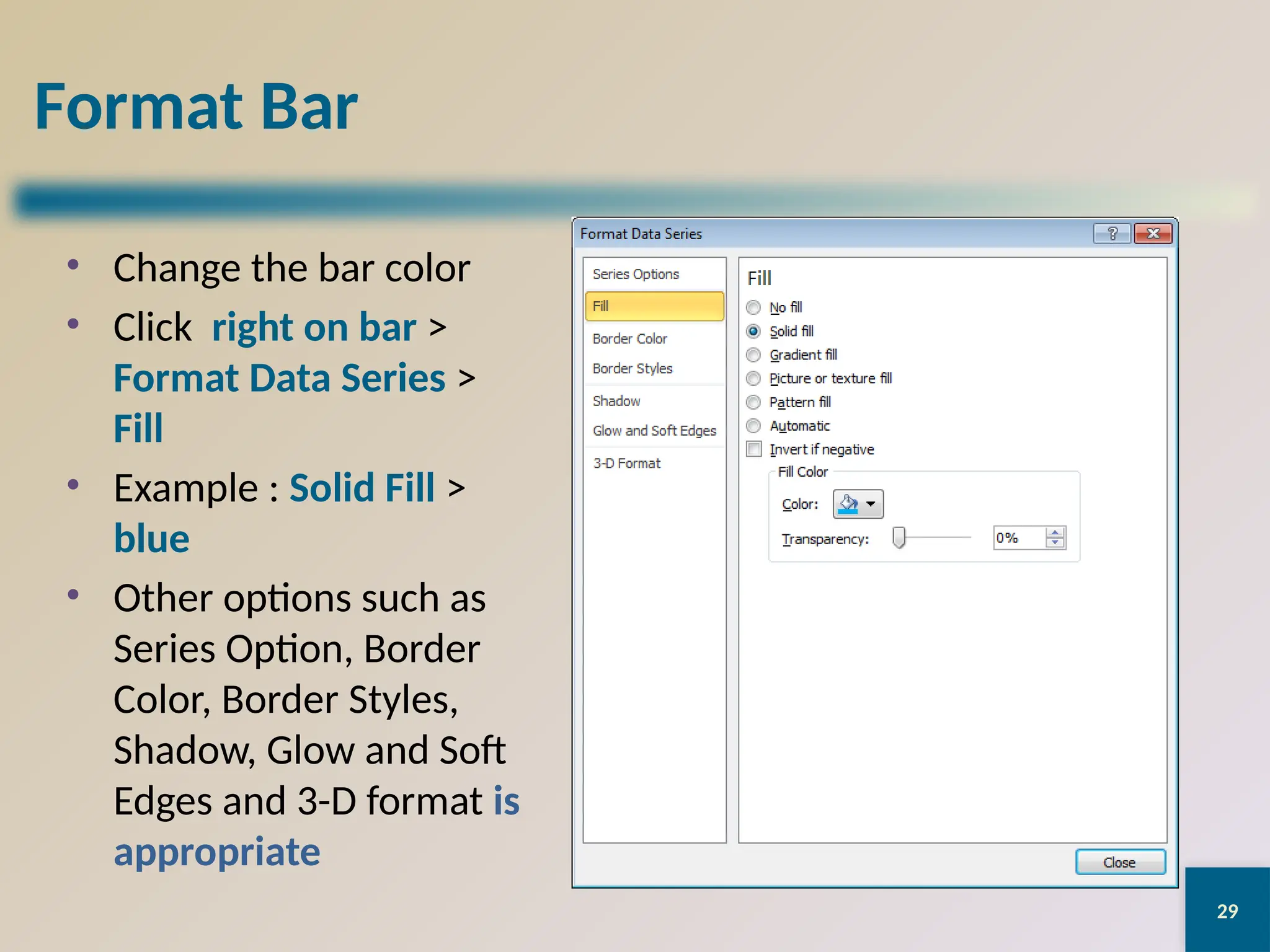
Task: Enable the Invert if negative checkbox
Action: (754, 449)
